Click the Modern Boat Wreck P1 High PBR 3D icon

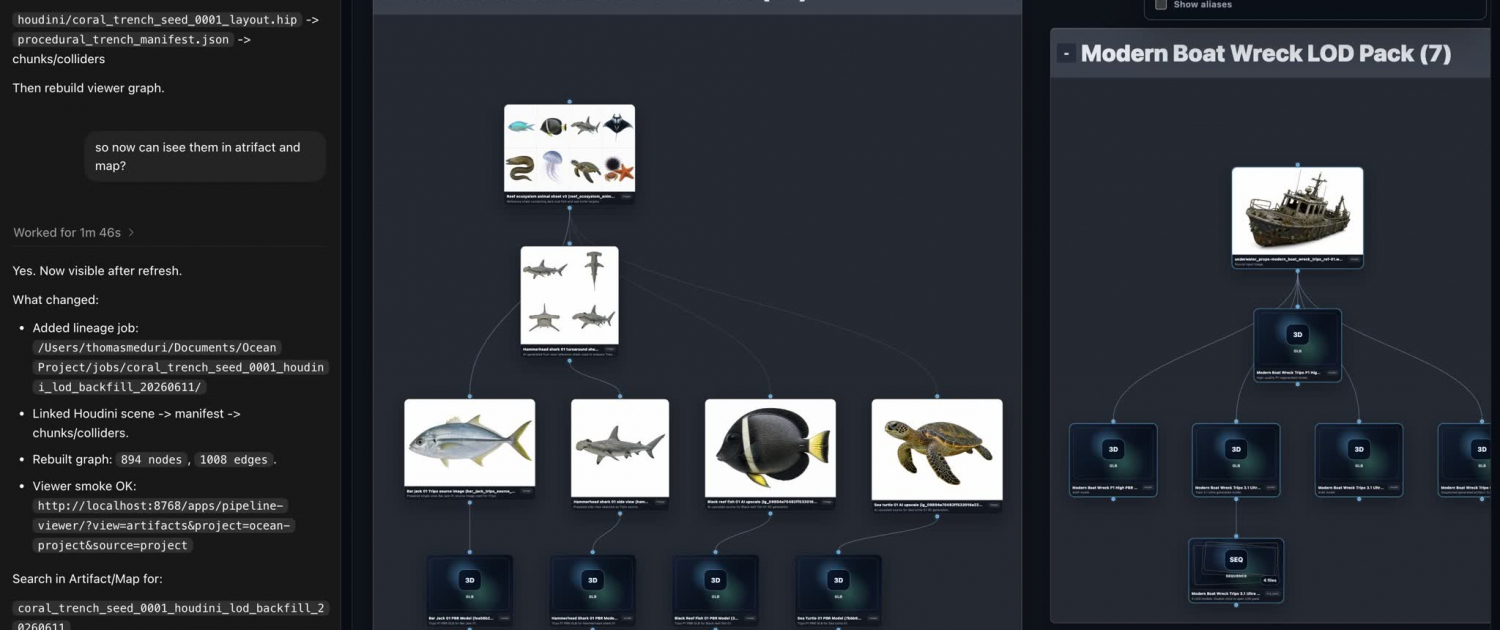click(x=1112, y=449)
